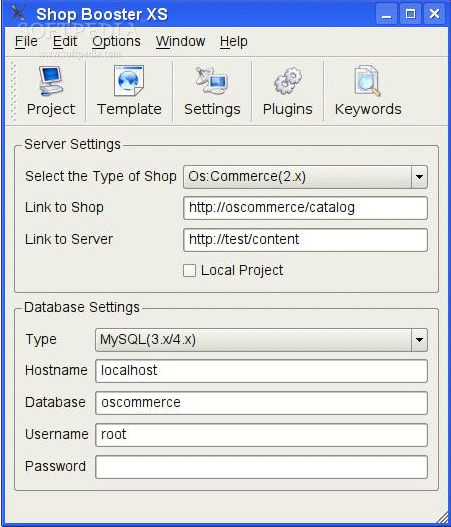Click the Username field
This screenshot has height=527, width=451.
[x=261, y=435]
